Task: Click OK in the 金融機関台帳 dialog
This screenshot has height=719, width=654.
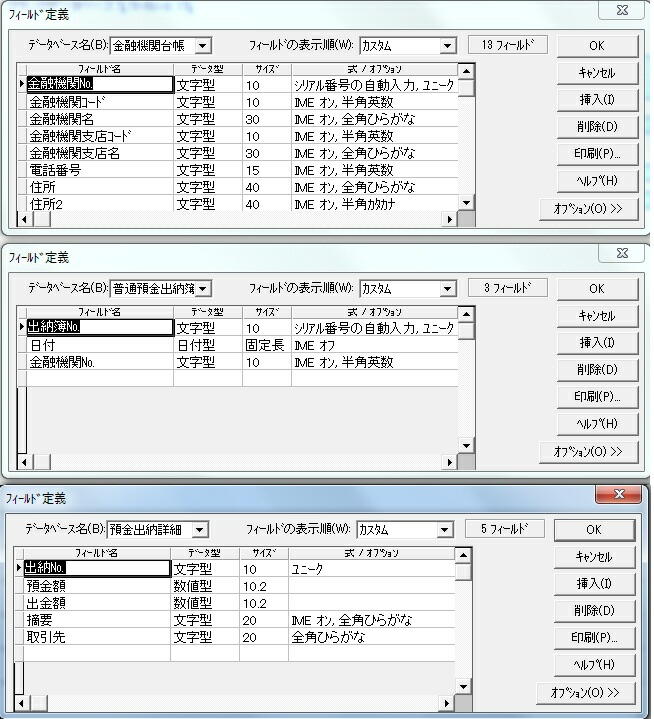Action: [597, 45]
